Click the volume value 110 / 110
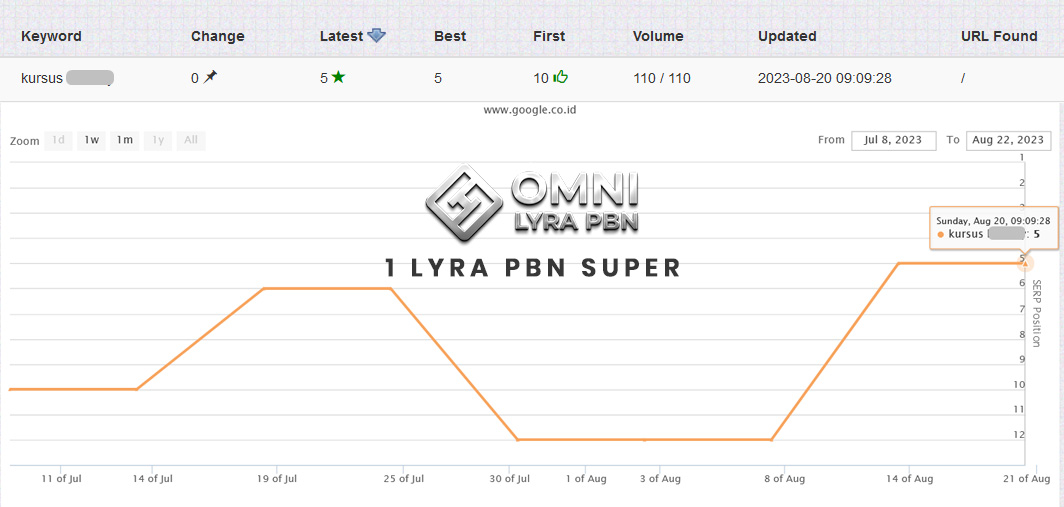 click(x=662, y=79)
